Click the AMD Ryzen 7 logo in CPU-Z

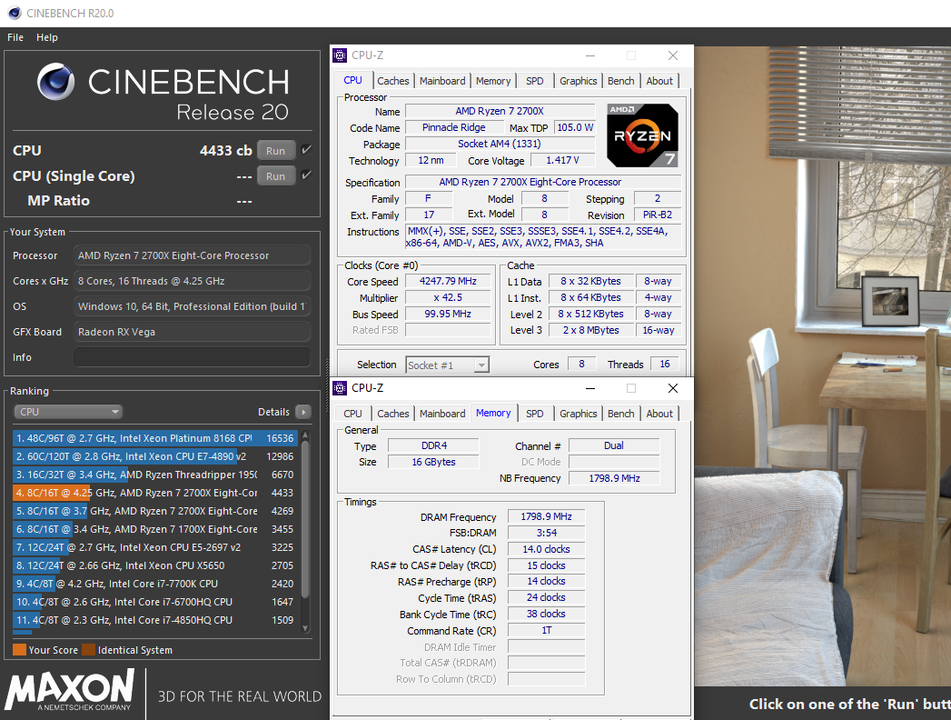(x=642, y=135)
